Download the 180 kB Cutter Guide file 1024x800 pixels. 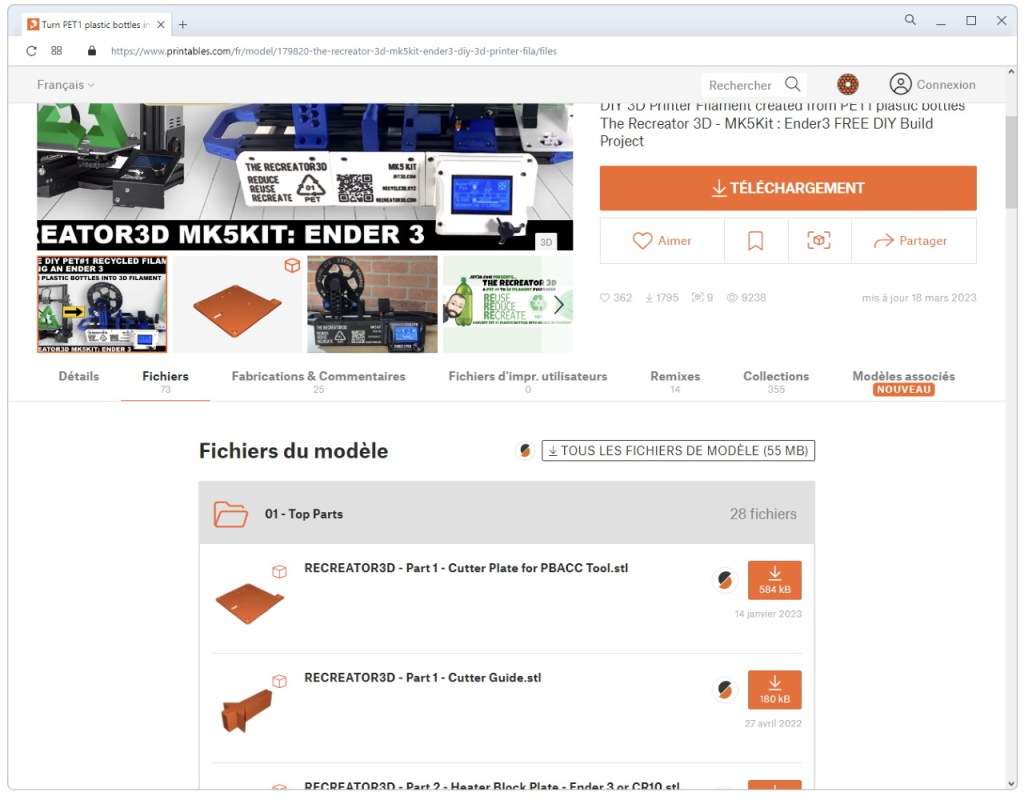click(774, 690)
